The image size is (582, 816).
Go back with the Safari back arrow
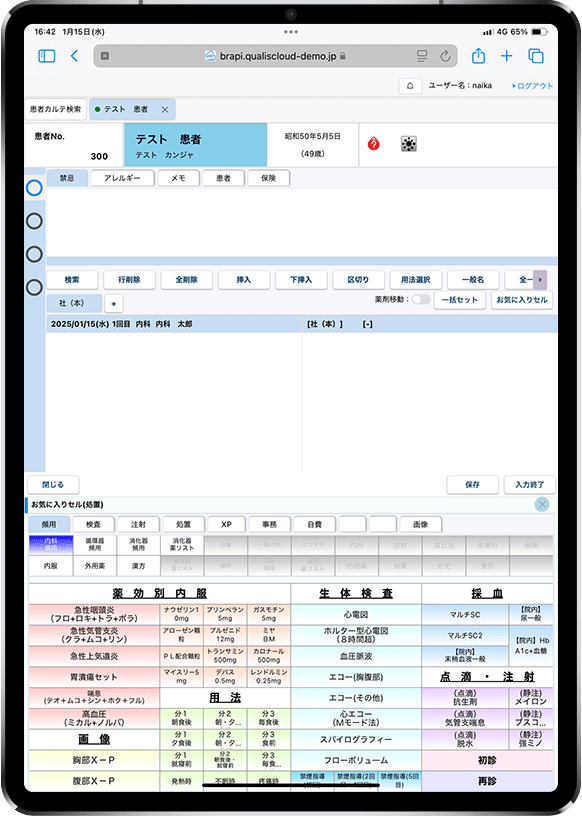click(74, 56)
